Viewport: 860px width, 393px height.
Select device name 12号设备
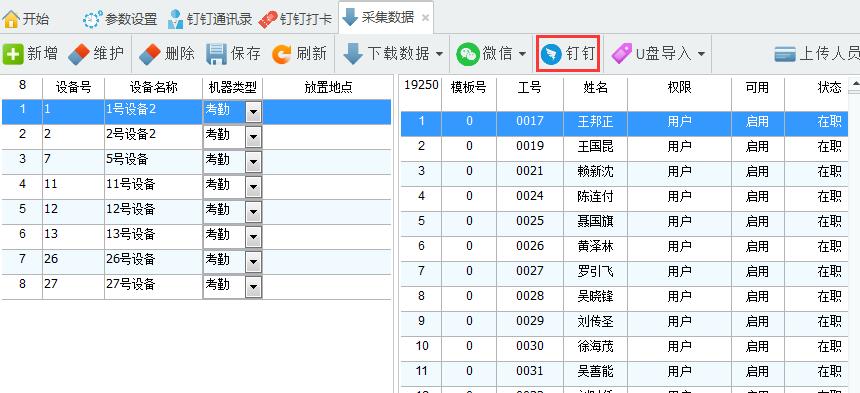tap(131, 209)
